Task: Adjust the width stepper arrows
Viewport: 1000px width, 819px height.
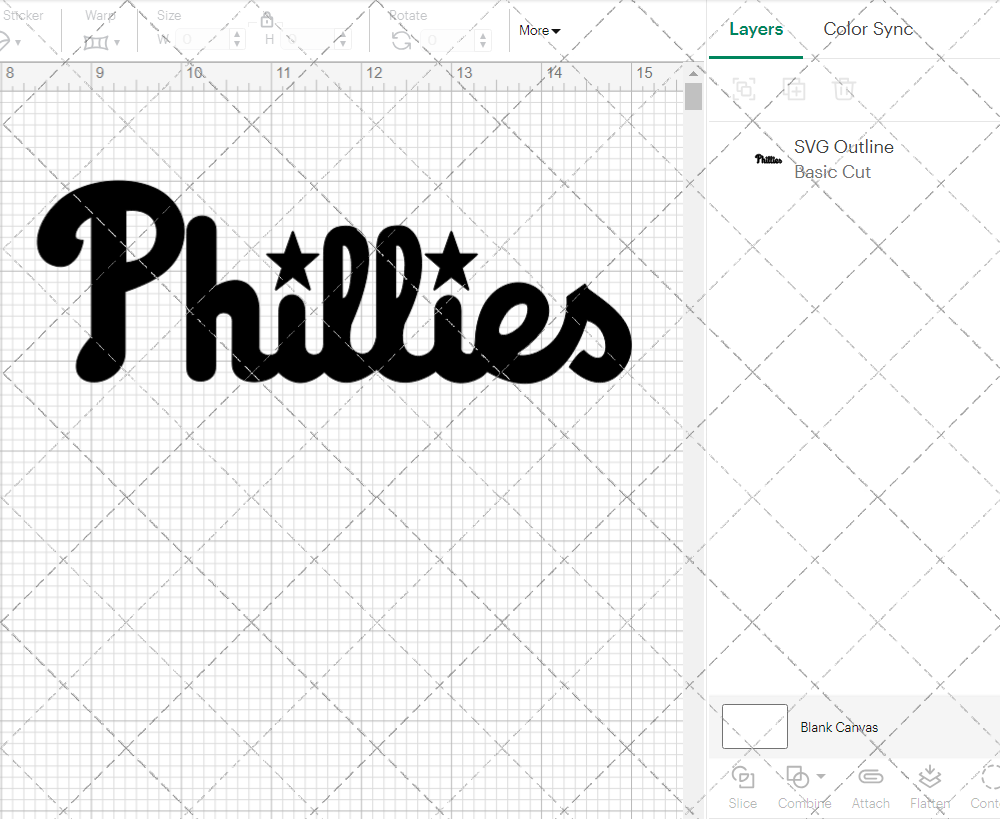Action: coord(237,40)
